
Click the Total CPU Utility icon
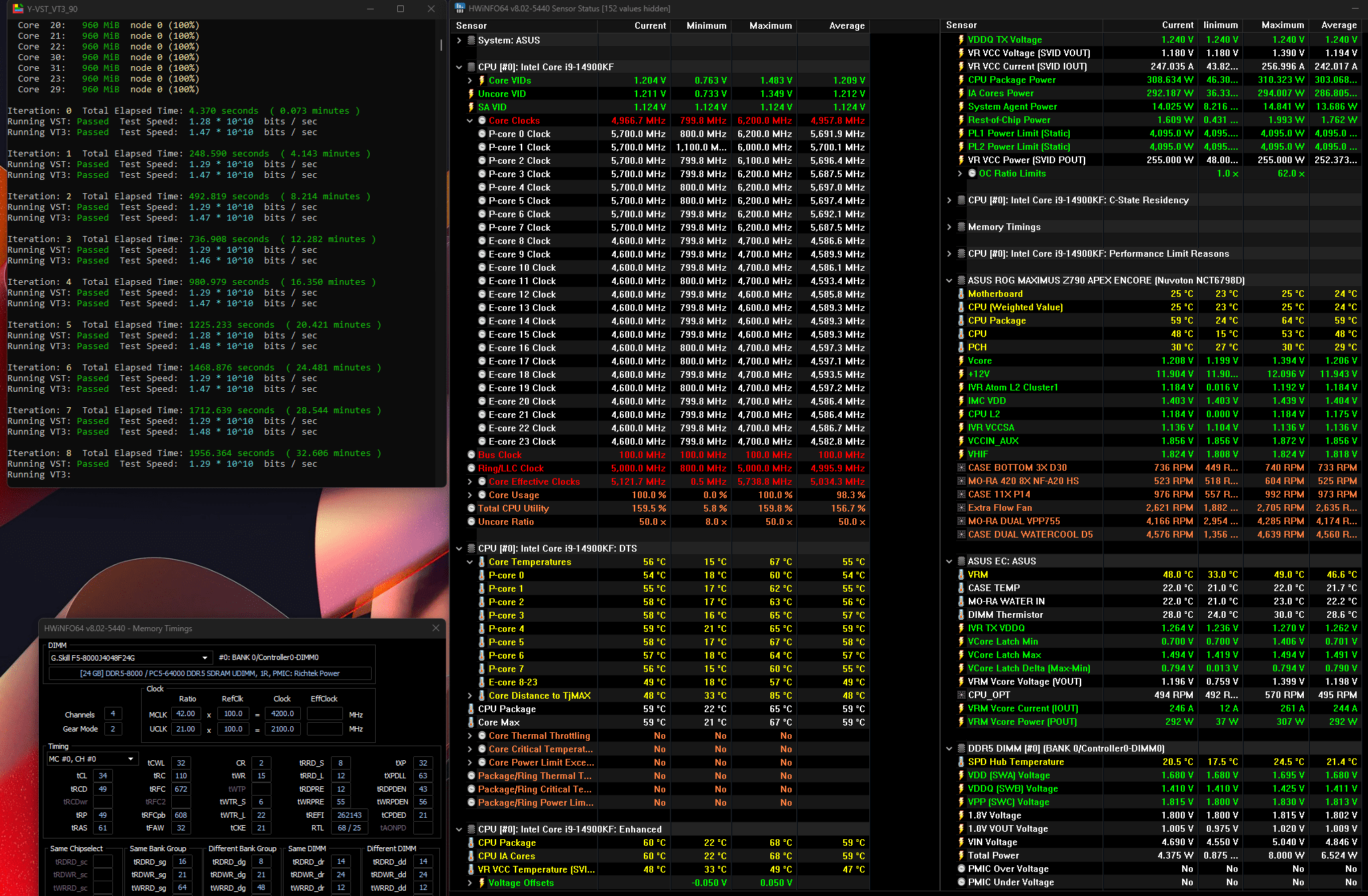[471, 508]
